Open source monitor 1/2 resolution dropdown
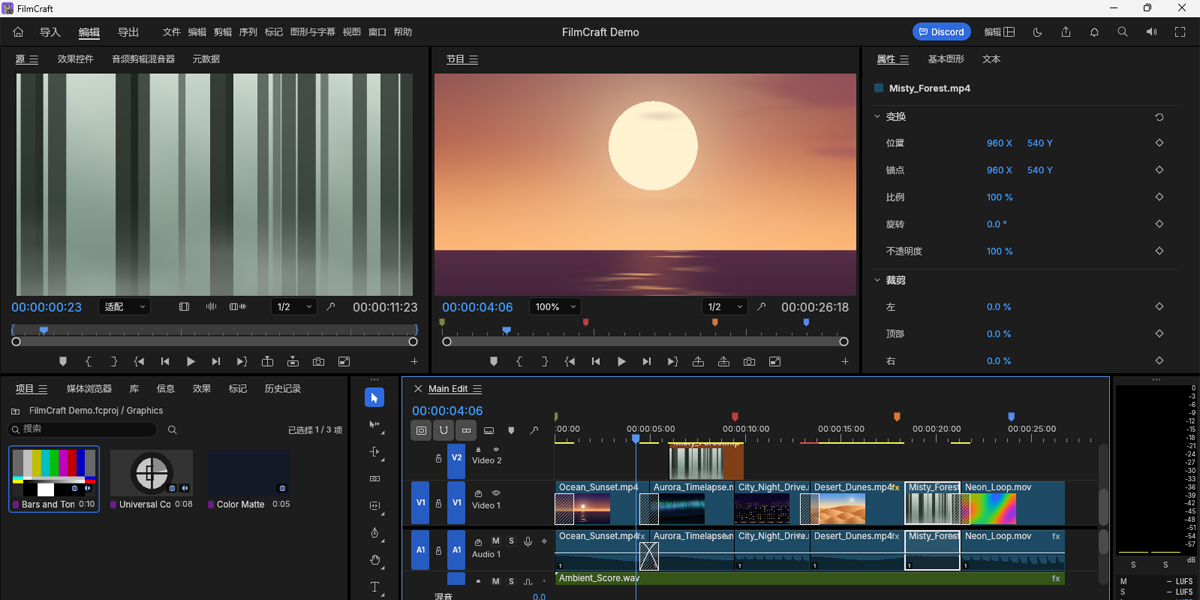 tap(294, 307)
